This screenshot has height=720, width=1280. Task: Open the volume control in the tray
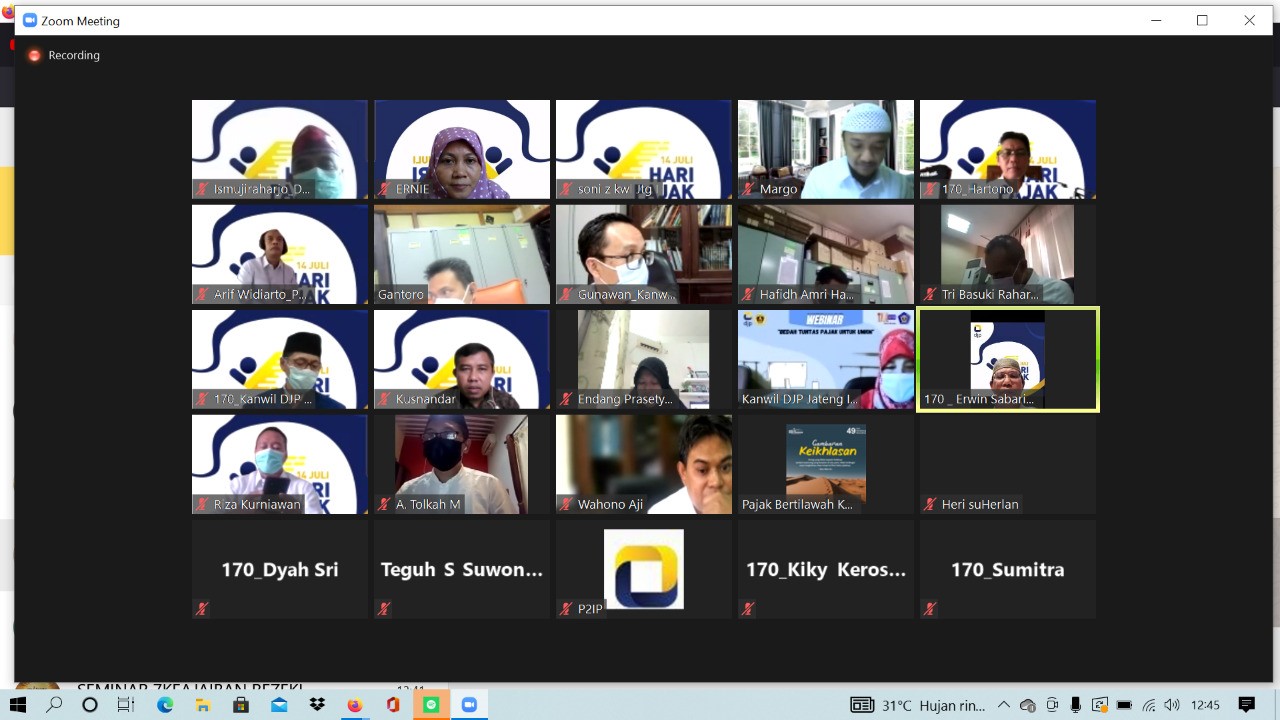click(1171, 705)
